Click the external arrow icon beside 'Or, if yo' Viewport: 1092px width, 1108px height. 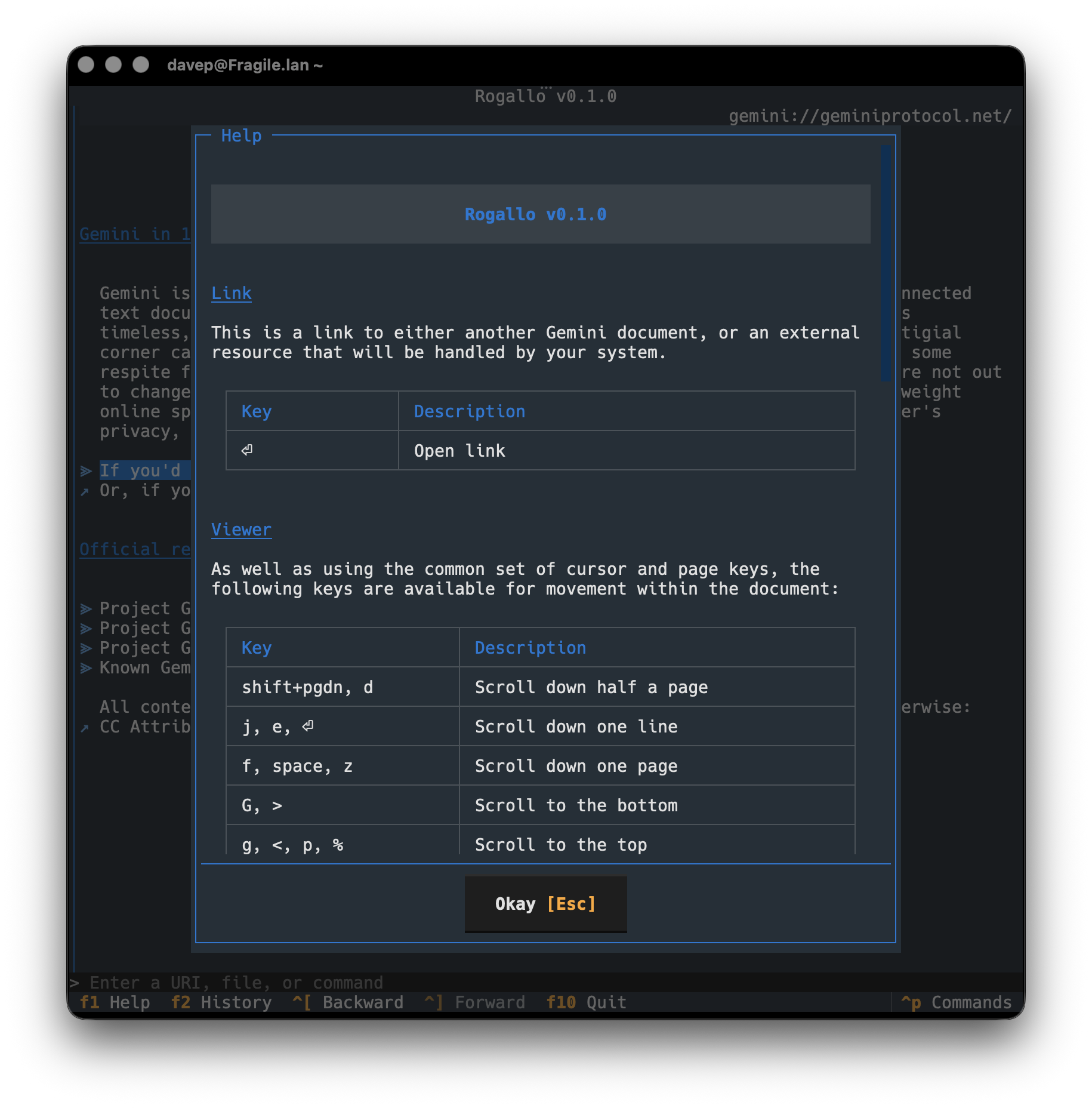[x=85, y=491]
